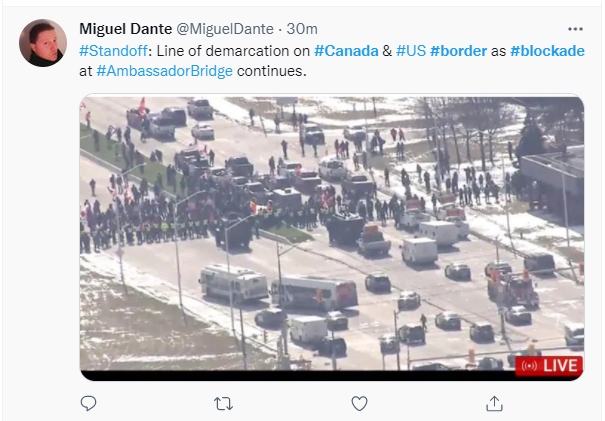The width and height of the screenshot is (605, 421).
Task: Click the 30m timestamp link
Action: (302, 29)
